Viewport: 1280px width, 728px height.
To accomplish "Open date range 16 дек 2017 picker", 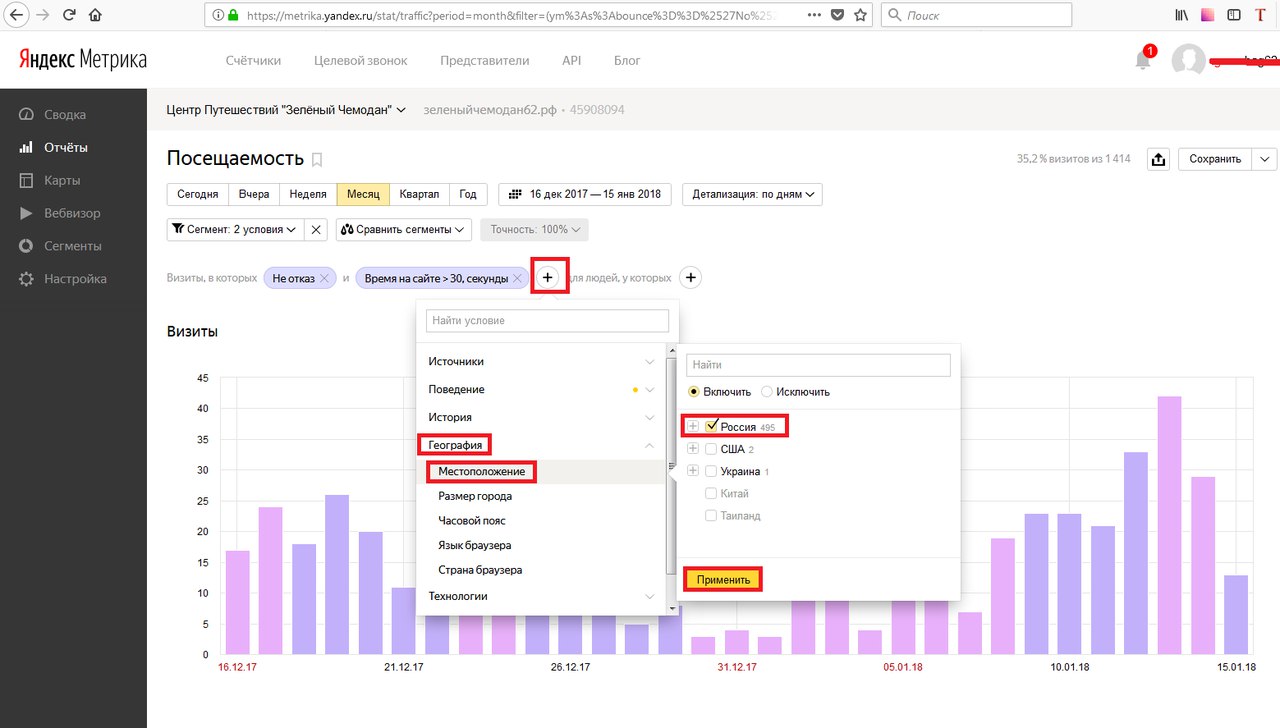I will tap(587, 194).
